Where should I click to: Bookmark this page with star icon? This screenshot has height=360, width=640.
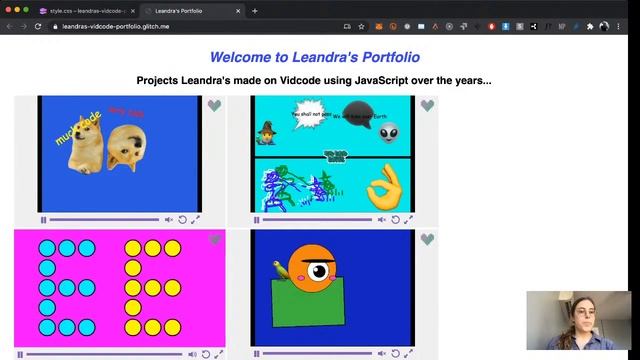click(x=361, y=27)
